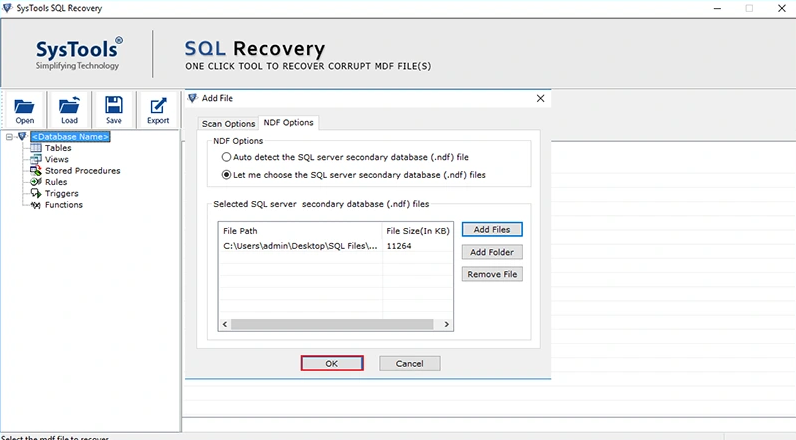Click the Stored Procedures tree icon
This screenshot has width=796, height=440.
(36, 171)
